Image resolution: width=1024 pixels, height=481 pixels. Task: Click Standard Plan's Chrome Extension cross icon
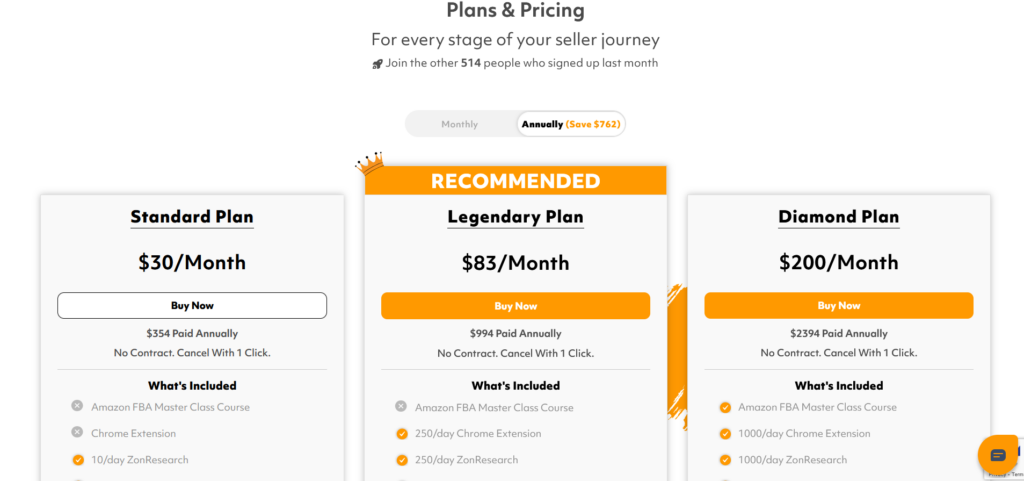tap(77, 432)
